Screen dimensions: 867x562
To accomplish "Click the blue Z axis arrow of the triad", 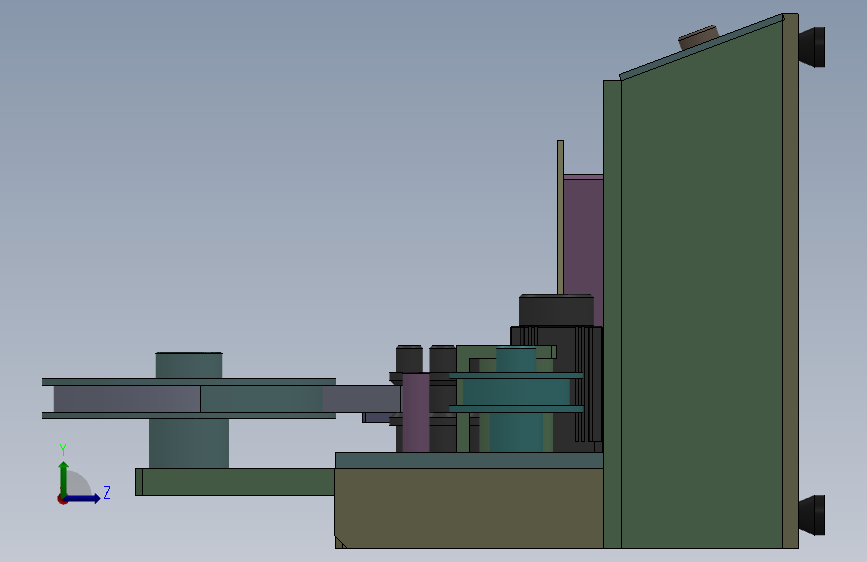I will pyautogui.click(x=83, y=498).
